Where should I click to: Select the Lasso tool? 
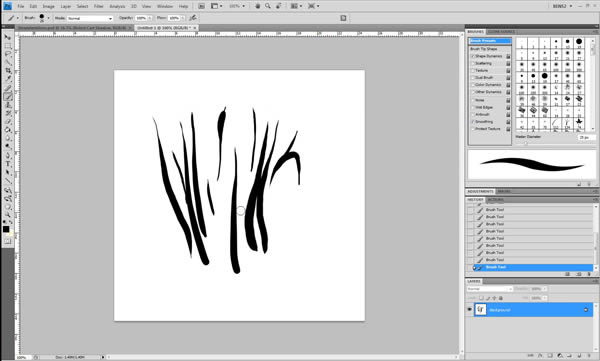coord(7,54)
